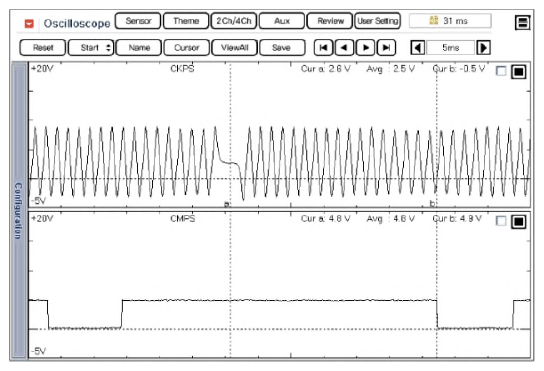
Task: Increase the time base from 5ms
Action: (x=483, y=48)
